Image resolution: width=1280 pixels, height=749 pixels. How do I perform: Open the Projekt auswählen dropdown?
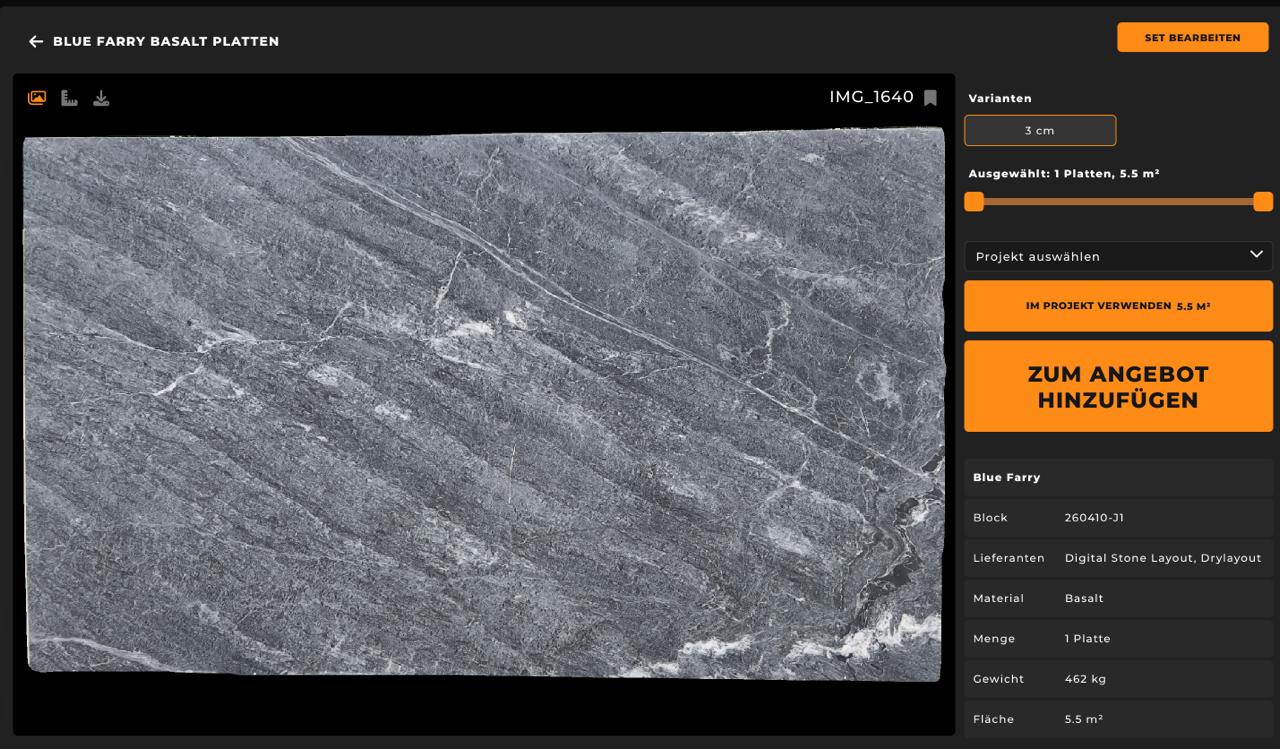point(1117,256)
